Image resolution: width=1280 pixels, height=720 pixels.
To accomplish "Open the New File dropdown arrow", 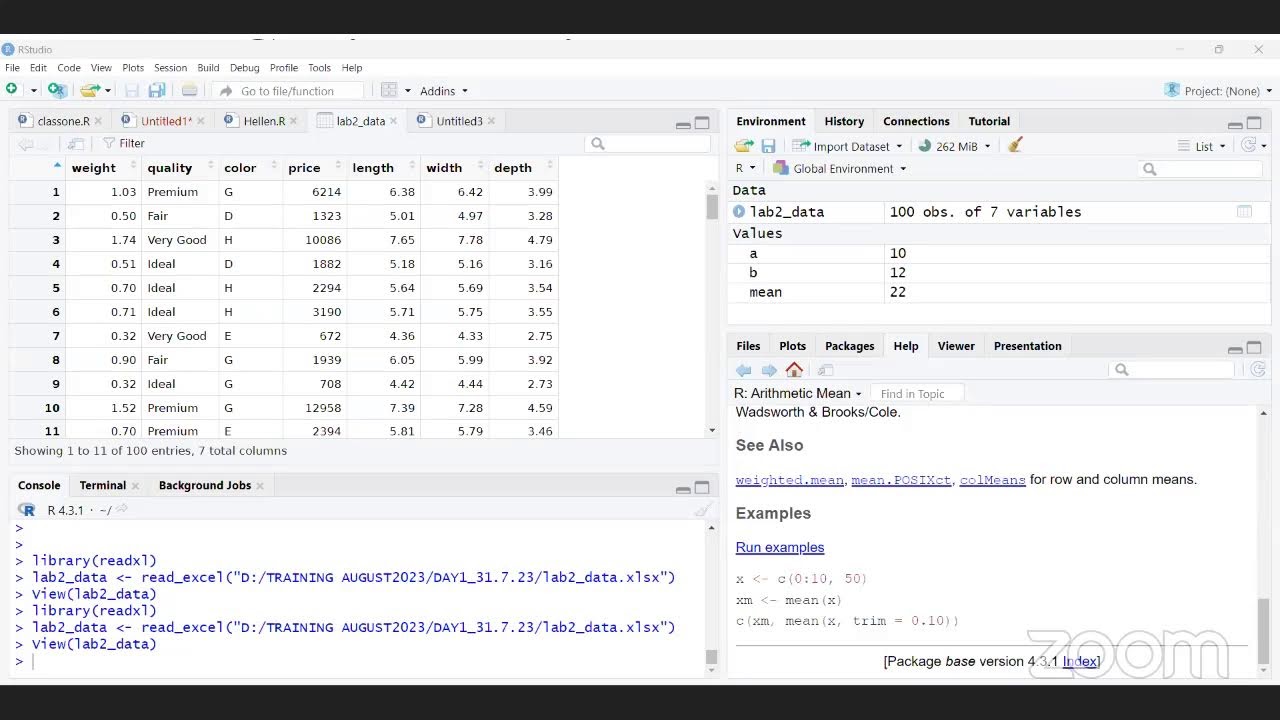I will coord(33,91).
